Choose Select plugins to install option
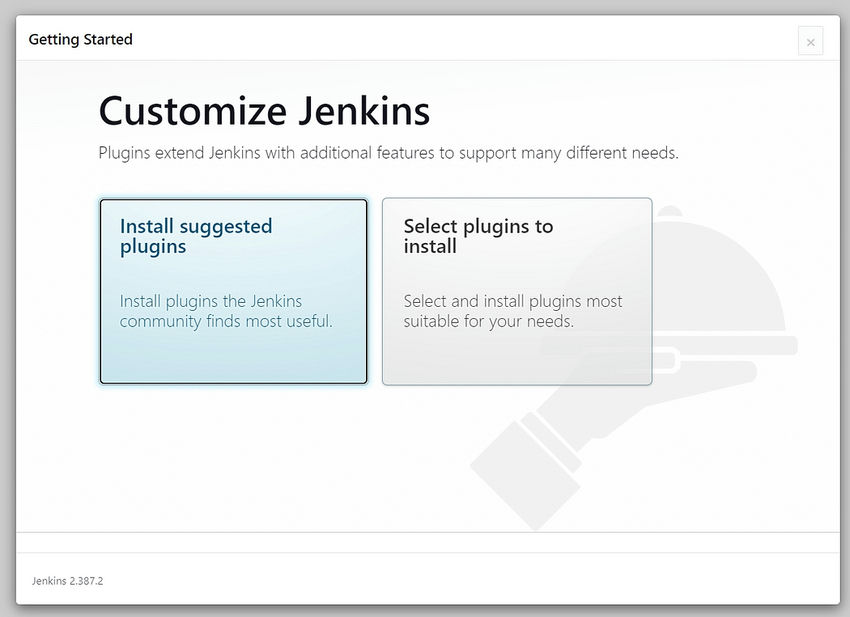850x617 pixels. point(516,291)
